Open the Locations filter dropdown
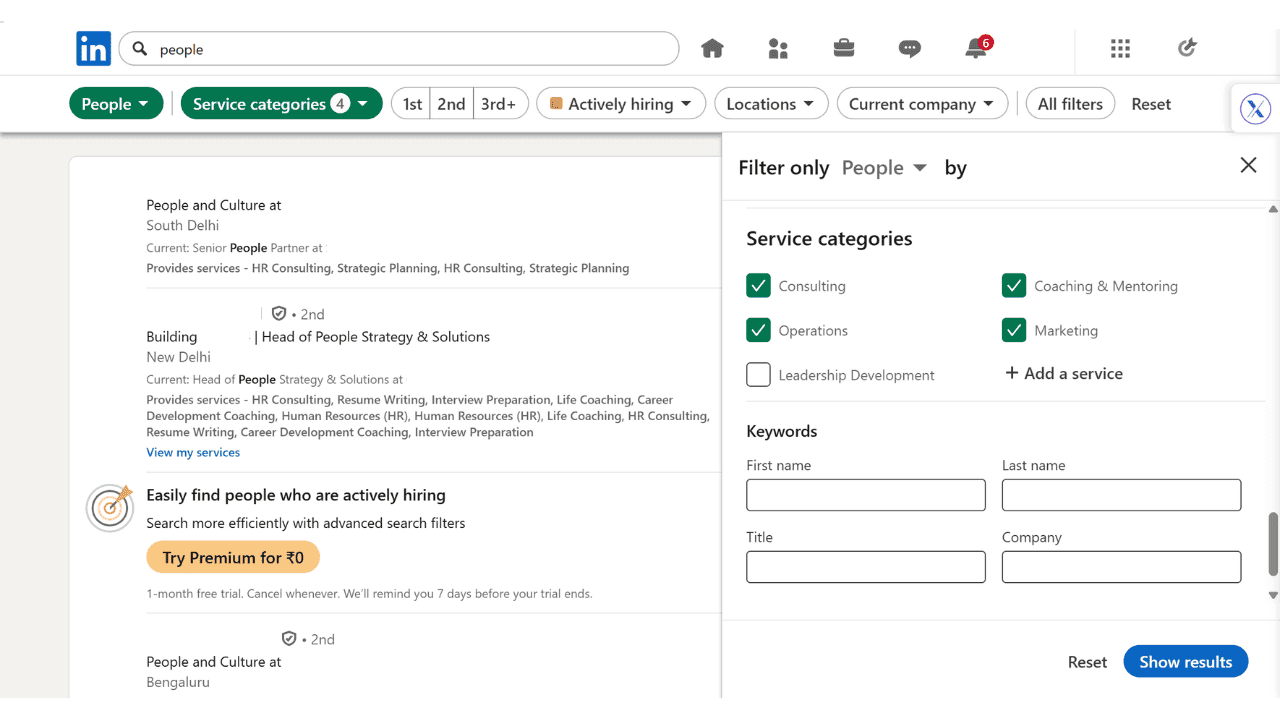The image size is (1280, 720). 771,104
